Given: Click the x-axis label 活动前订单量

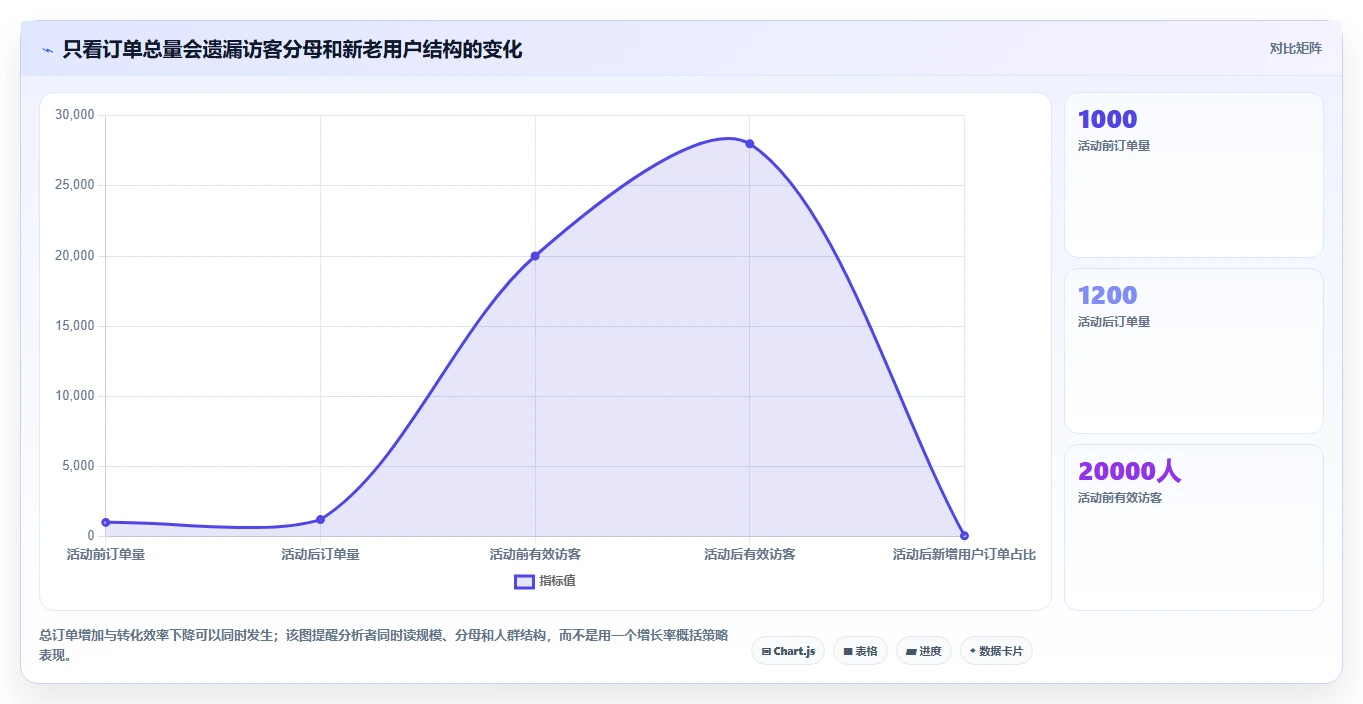Looking at the screenshot, I should coord(106,554).
